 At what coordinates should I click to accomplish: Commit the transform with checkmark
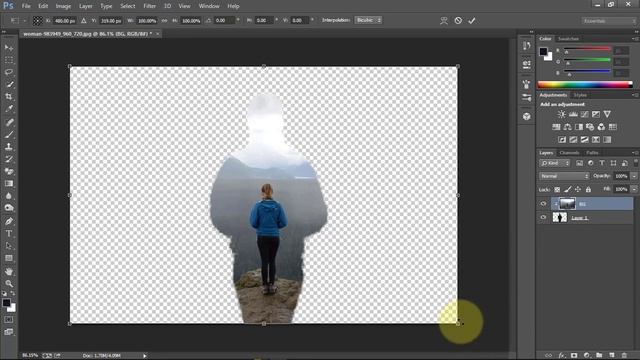pyautogui.click(x=472, y=20)
